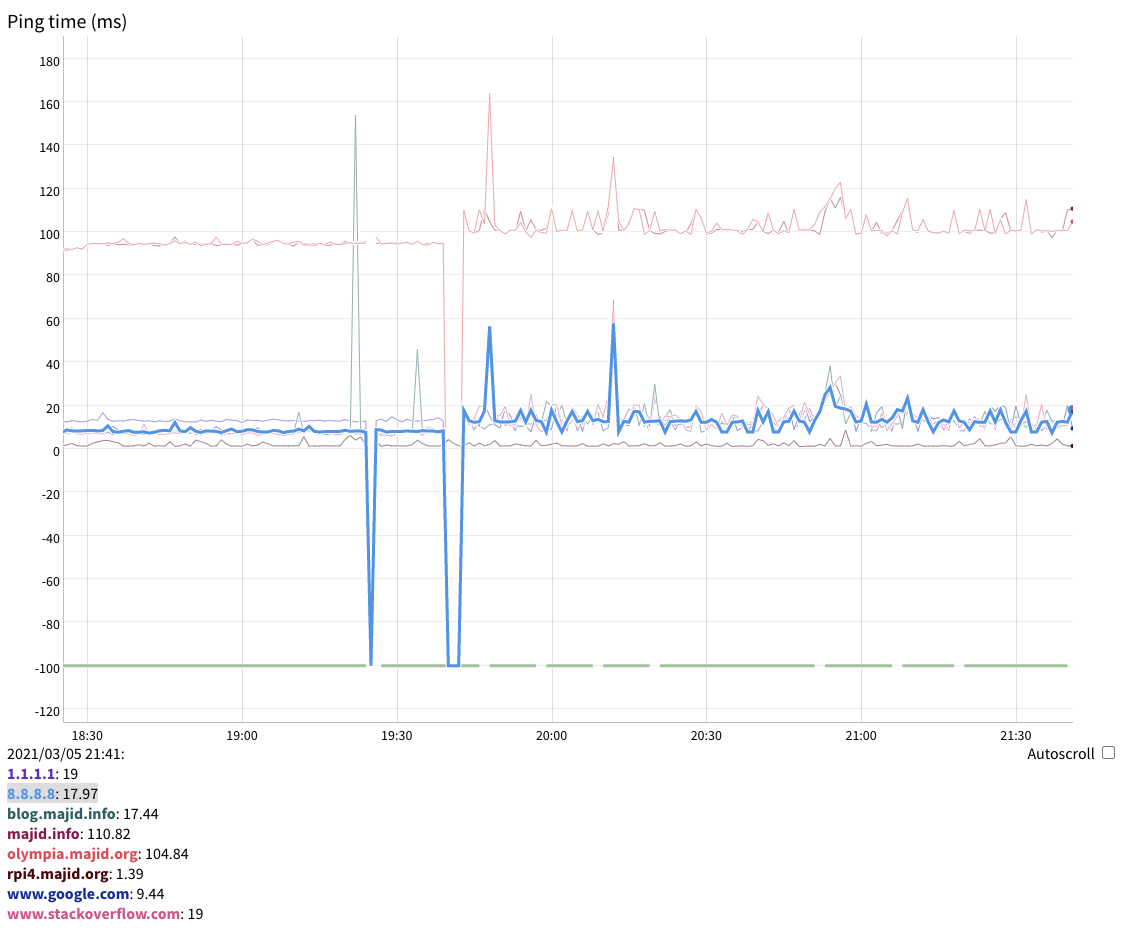The height and width of the screenshot is (930, 1123).
Task: Click the 18:30 x-axis time label
Action: click(x=88, y=735)
